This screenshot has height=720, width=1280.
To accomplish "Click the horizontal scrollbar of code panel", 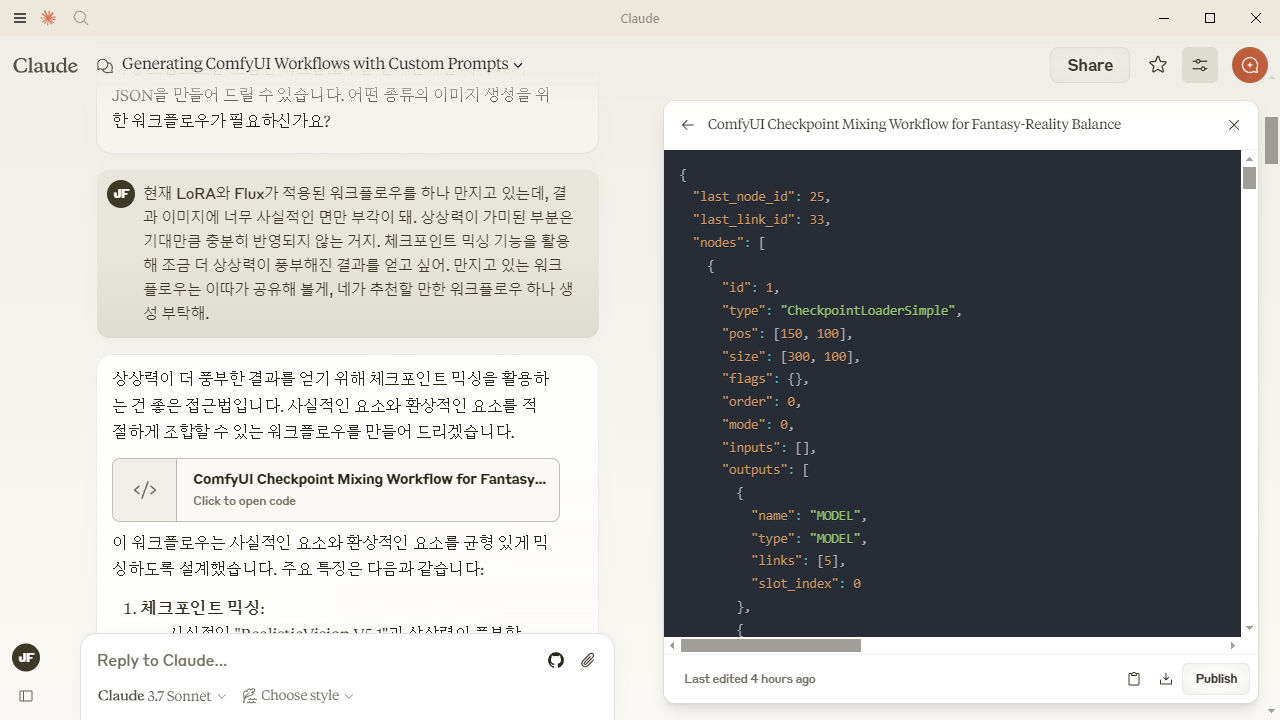I will [x=771, y=646].
